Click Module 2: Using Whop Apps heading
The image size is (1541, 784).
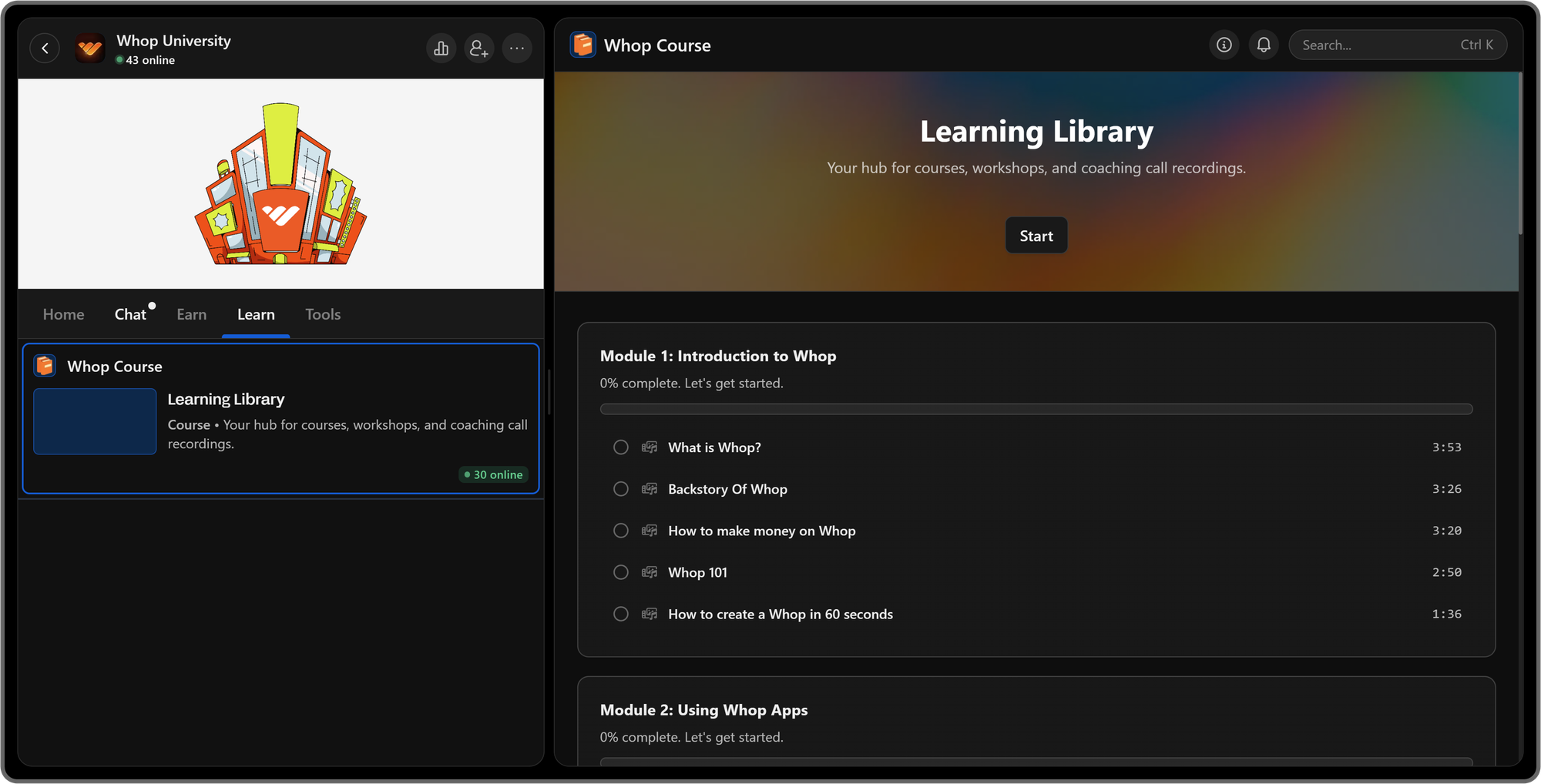[704, 710]
